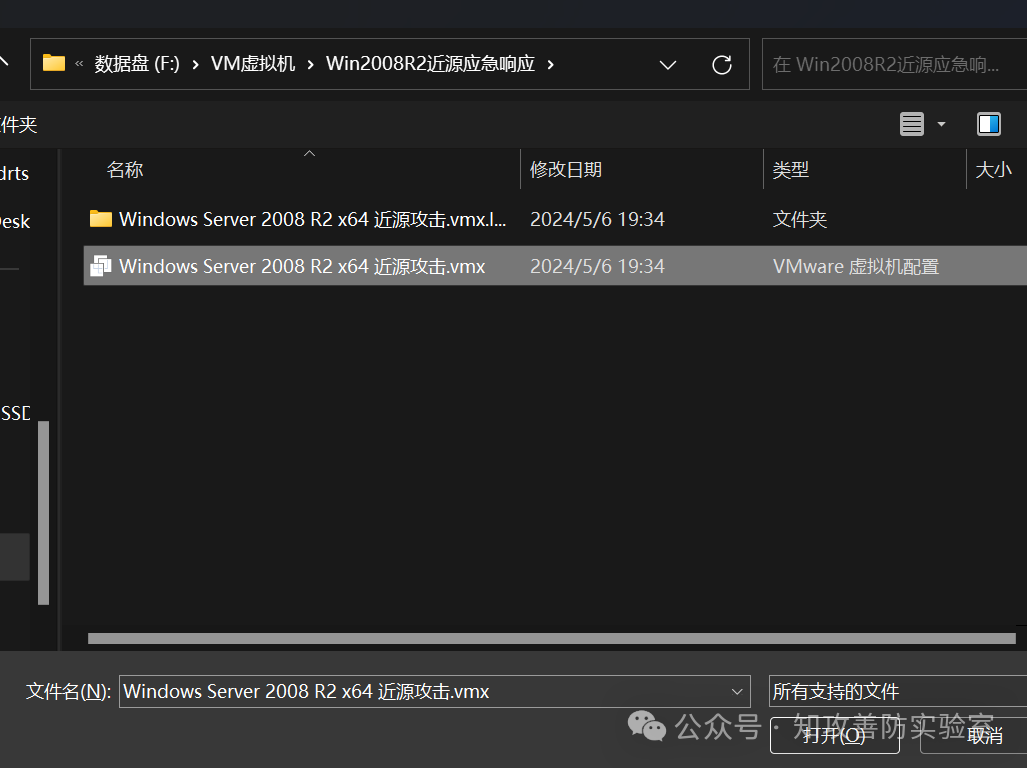Viewport: 1027px width, 768px height.
Task: Open the filename combo box dropdown arrow
Action: click(x=737, y=691)
